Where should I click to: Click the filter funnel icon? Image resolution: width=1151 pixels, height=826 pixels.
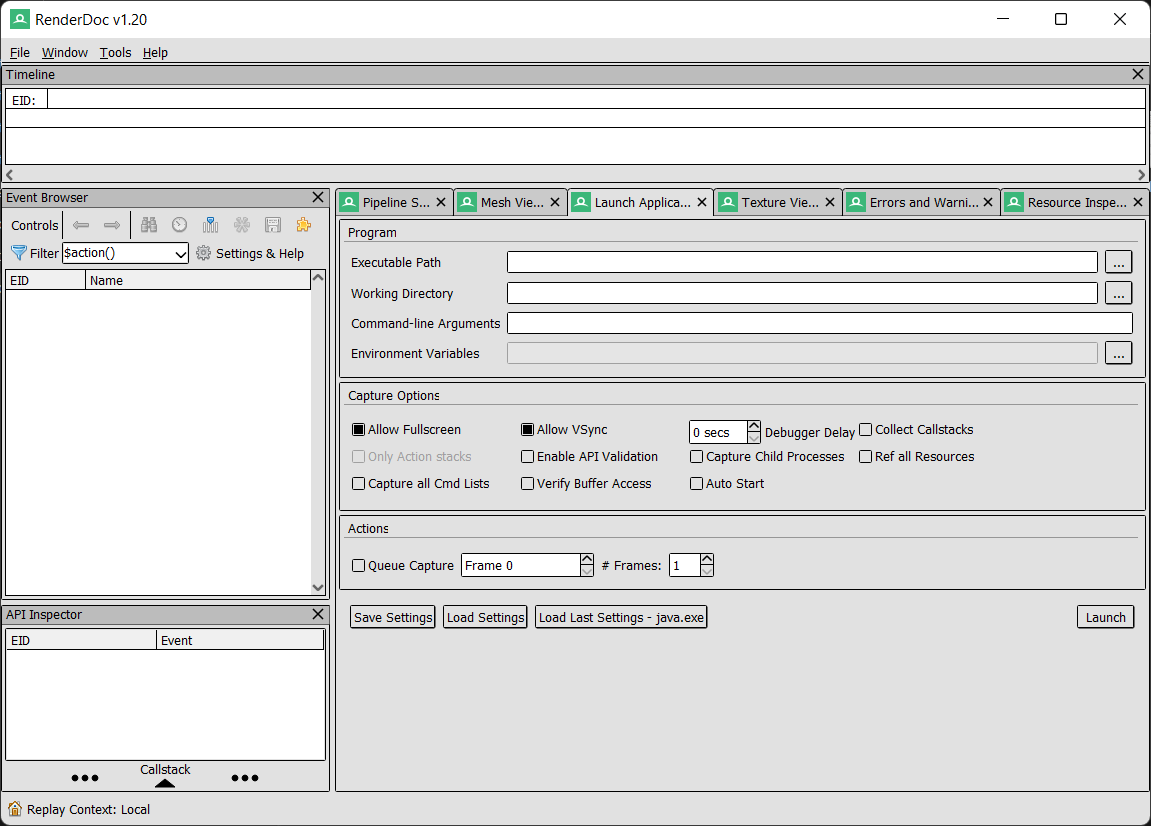tap(18, 253)
